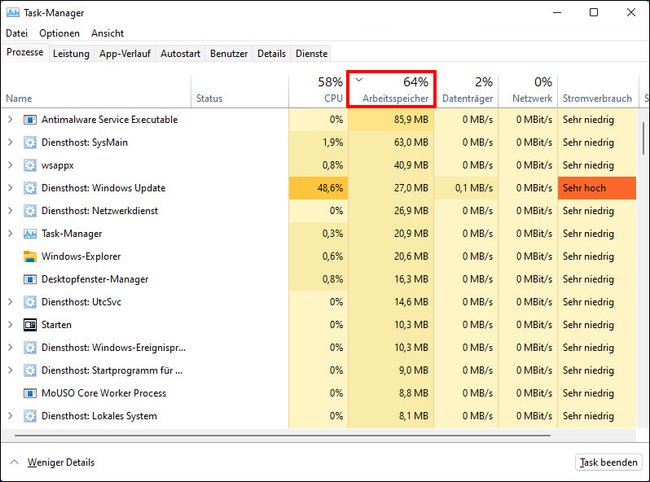Collapse view with Weniger Details chevron
This screenshot has height=482, width=650.
(x=14, y=462)
